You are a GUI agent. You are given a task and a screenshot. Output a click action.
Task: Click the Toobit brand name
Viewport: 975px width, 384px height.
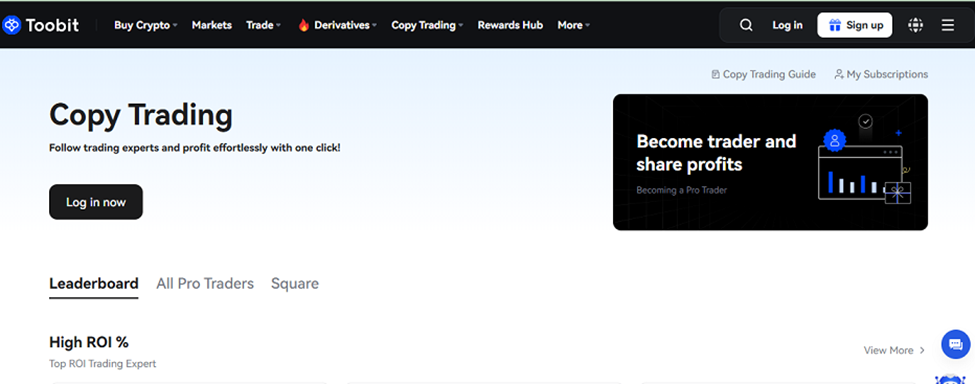[x=53, y=25]
